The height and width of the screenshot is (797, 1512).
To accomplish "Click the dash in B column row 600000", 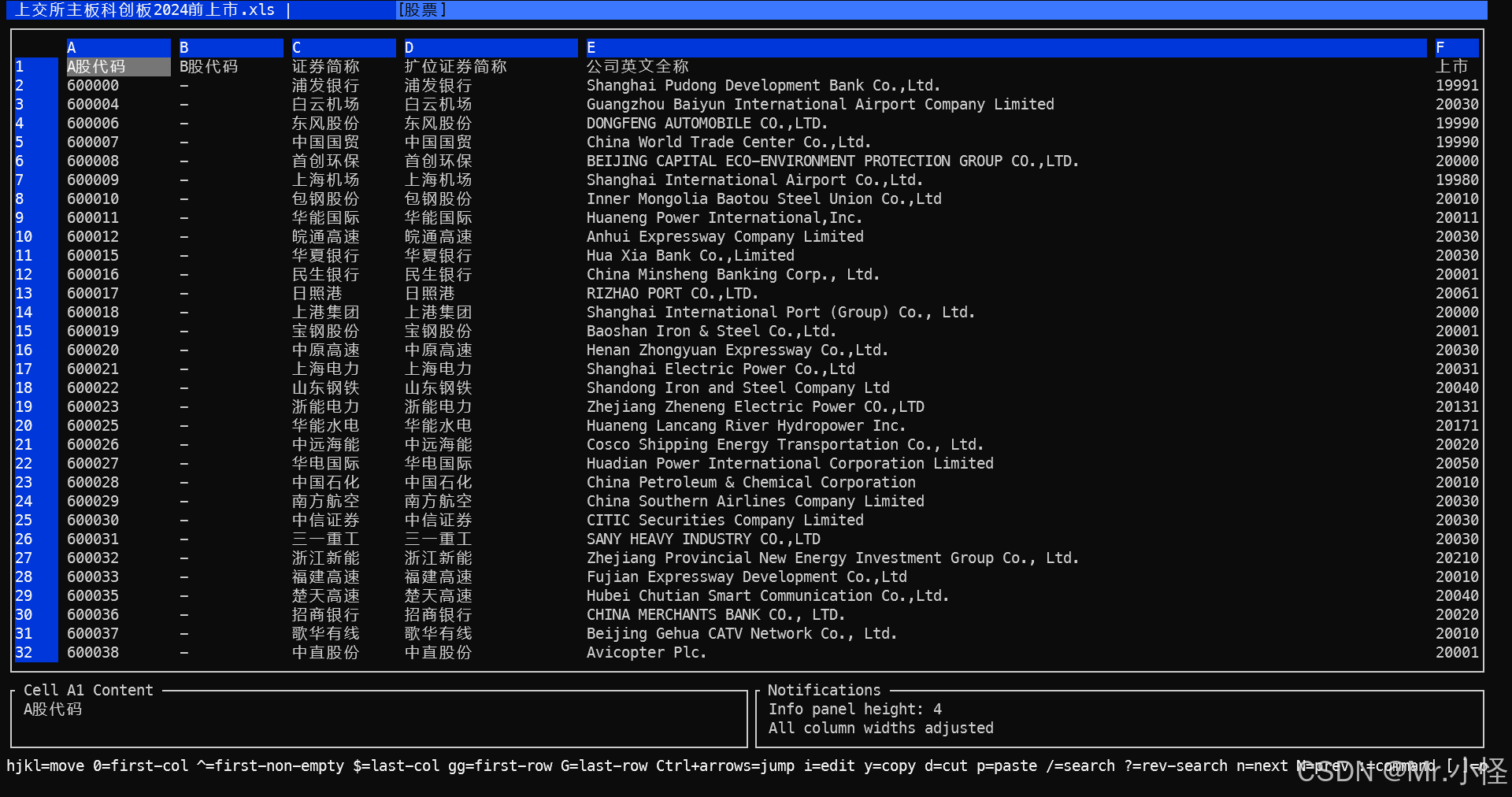I will 183,85.
